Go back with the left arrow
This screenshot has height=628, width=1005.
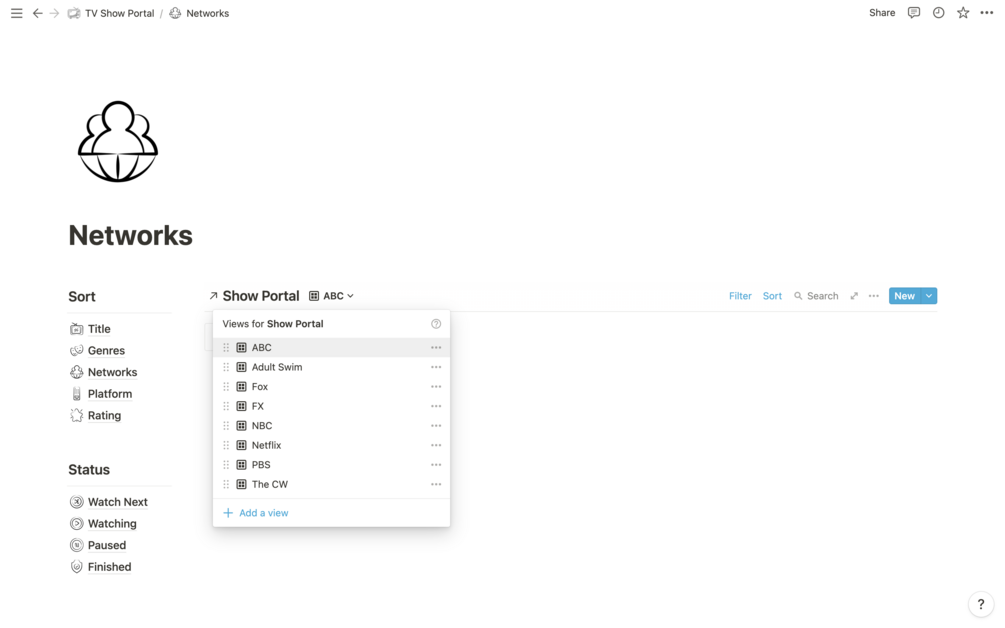click(37, 13)
